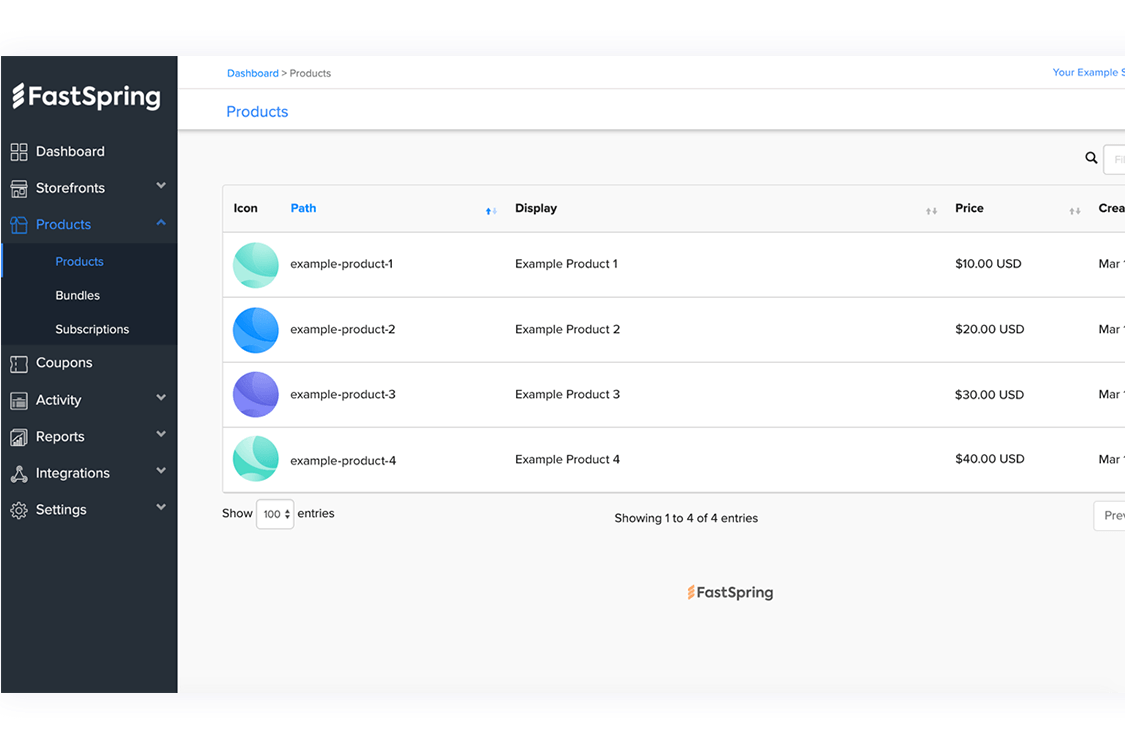The image size is (1125, 750).
Task: Open the Show entries count dropdown
Action: [x=275, y=514]
